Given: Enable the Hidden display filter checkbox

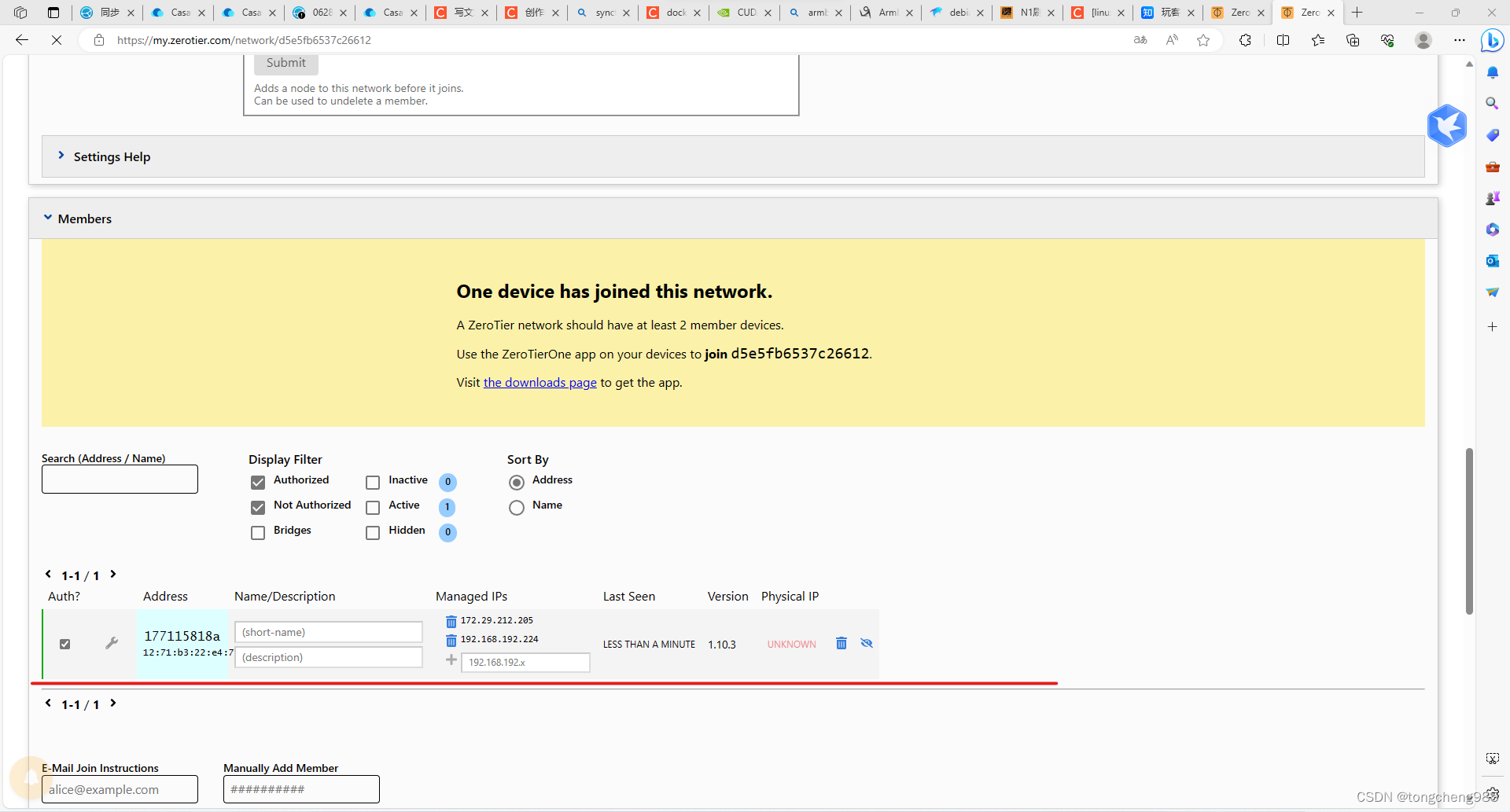Looking at the screenshot, I should click(373, 532).
